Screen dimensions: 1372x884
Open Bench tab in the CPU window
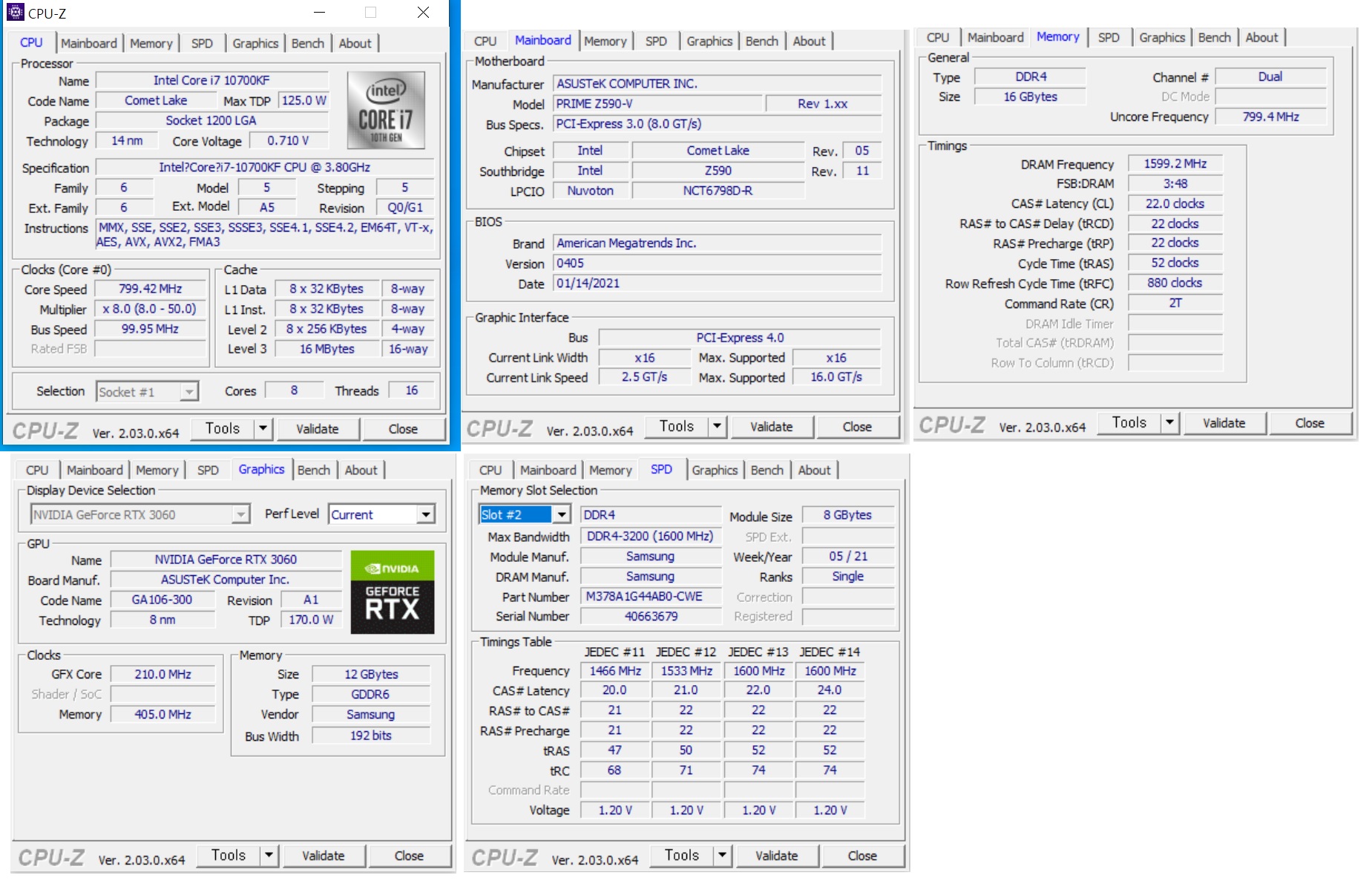308,43
